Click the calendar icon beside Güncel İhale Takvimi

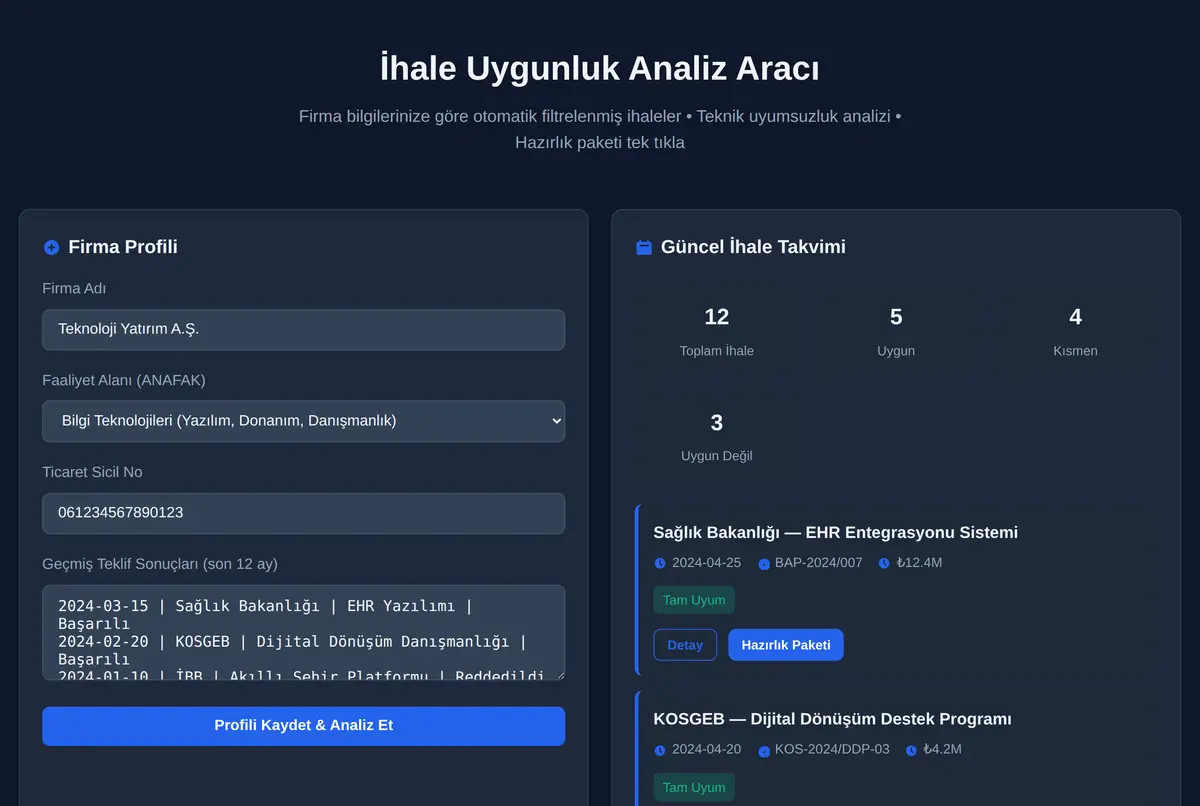click(644, 247)
